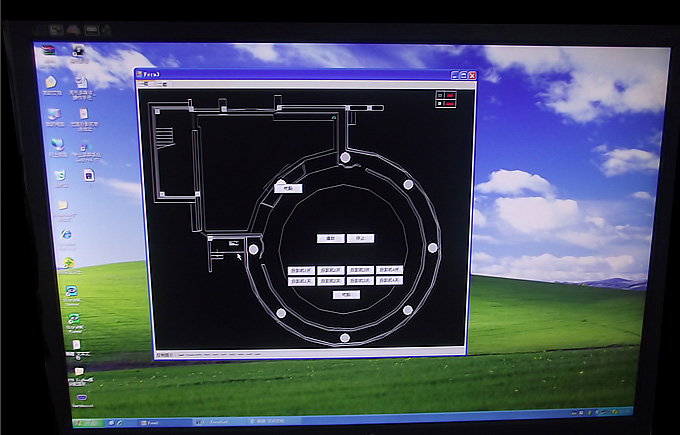680x435 pixels.
Task: Launch Internet Explorer from the desktop
Action: click(67, 234)
